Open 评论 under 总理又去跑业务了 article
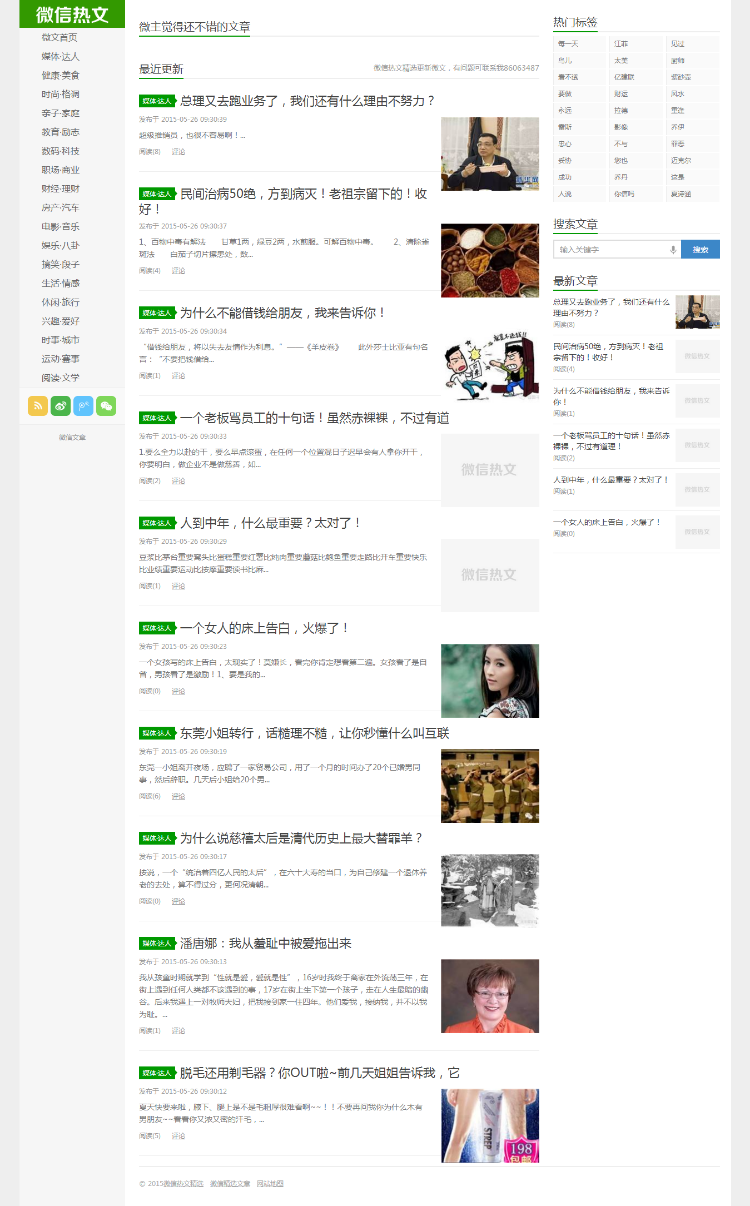This screenshot has width=750, height=1206. pyautogui.click(x=178, y=151)
